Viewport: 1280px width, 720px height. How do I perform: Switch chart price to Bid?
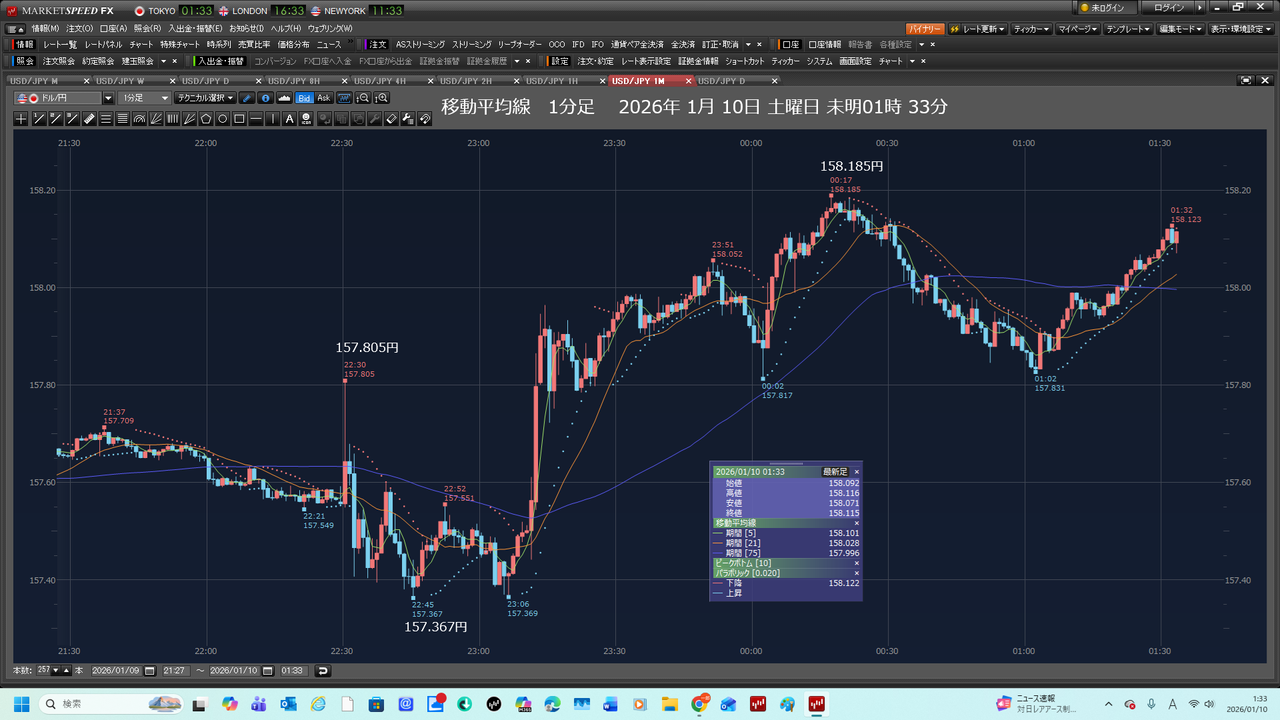pos(305,98)
